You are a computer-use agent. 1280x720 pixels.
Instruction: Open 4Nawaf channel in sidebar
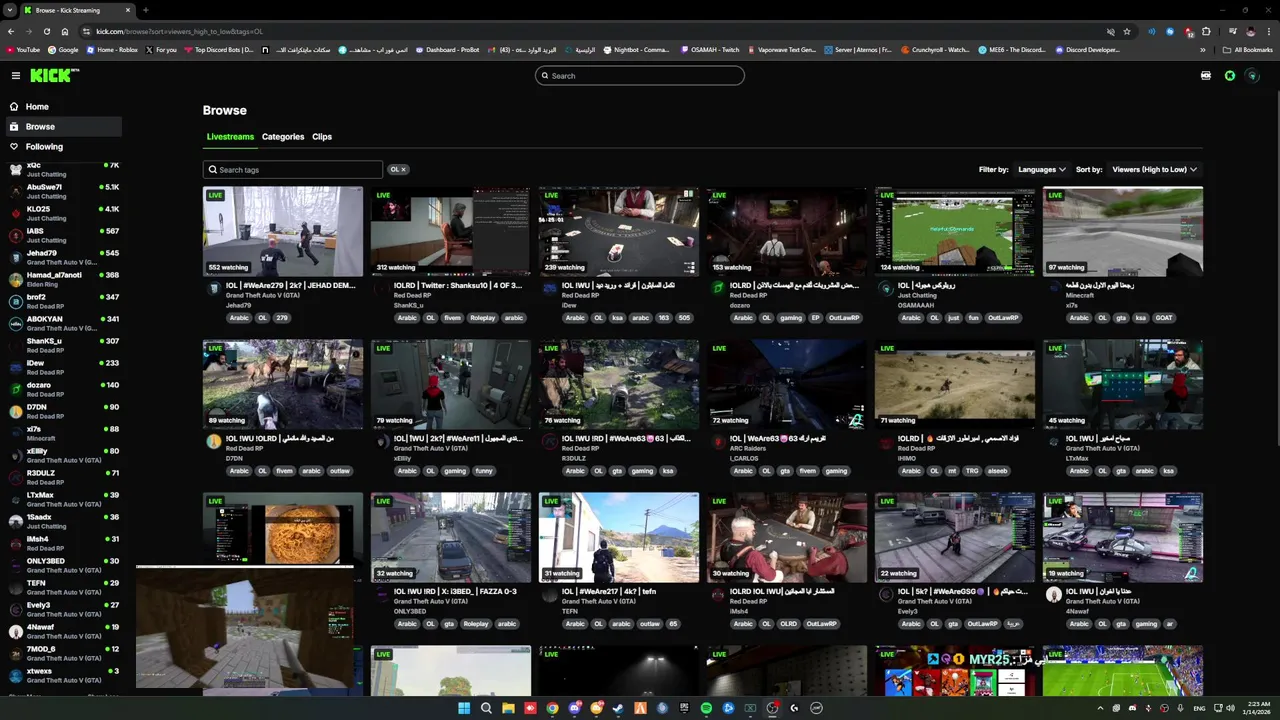tap(62, 631)
